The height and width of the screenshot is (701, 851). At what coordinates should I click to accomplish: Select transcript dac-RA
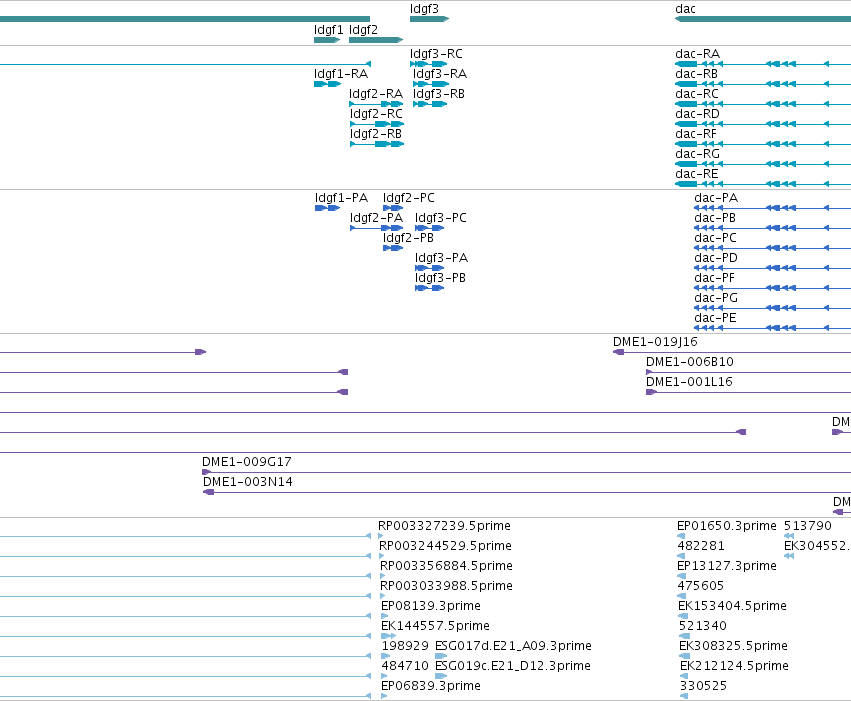697,54
